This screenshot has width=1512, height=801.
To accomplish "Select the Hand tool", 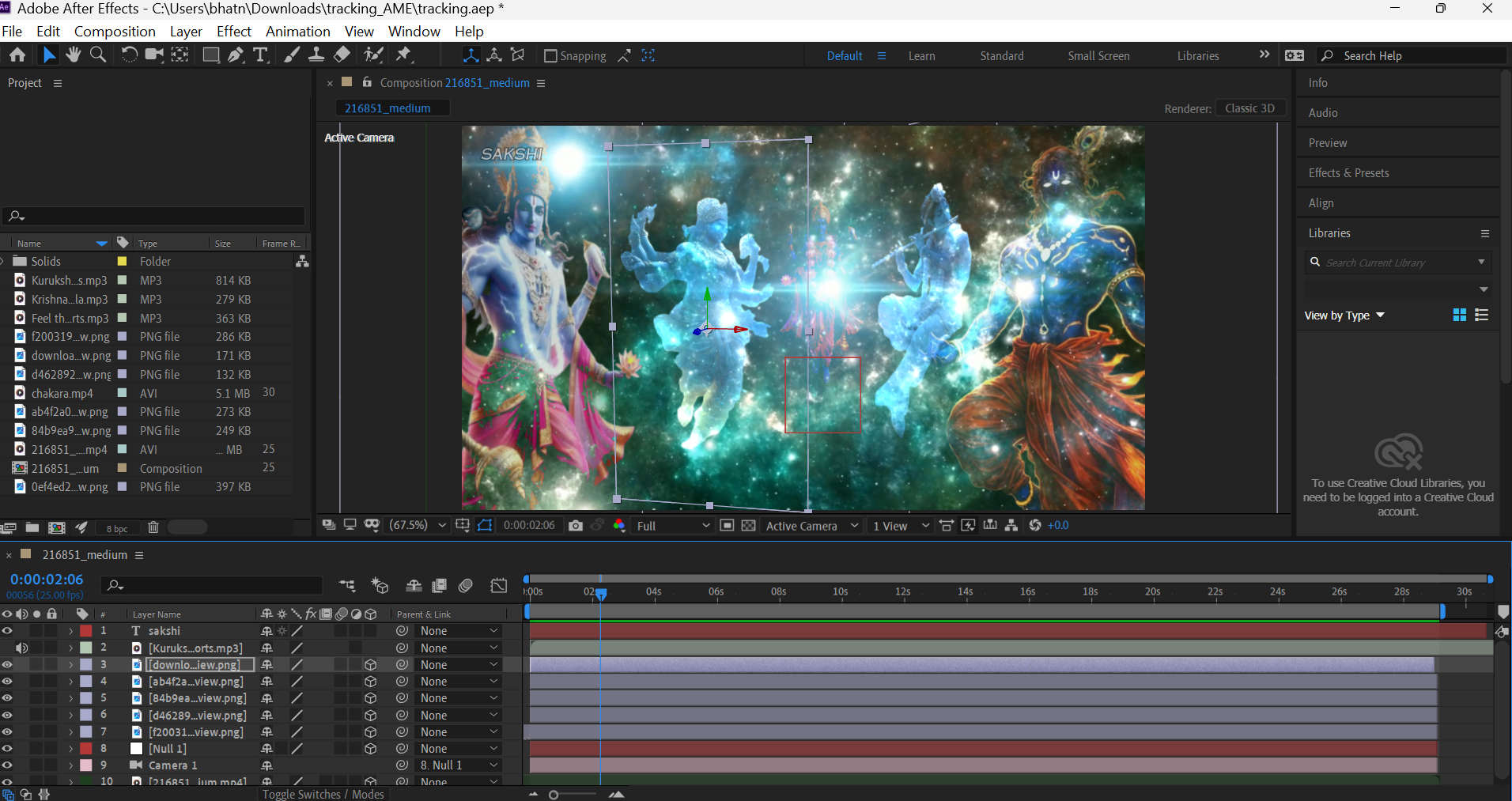I will (74, 55).
